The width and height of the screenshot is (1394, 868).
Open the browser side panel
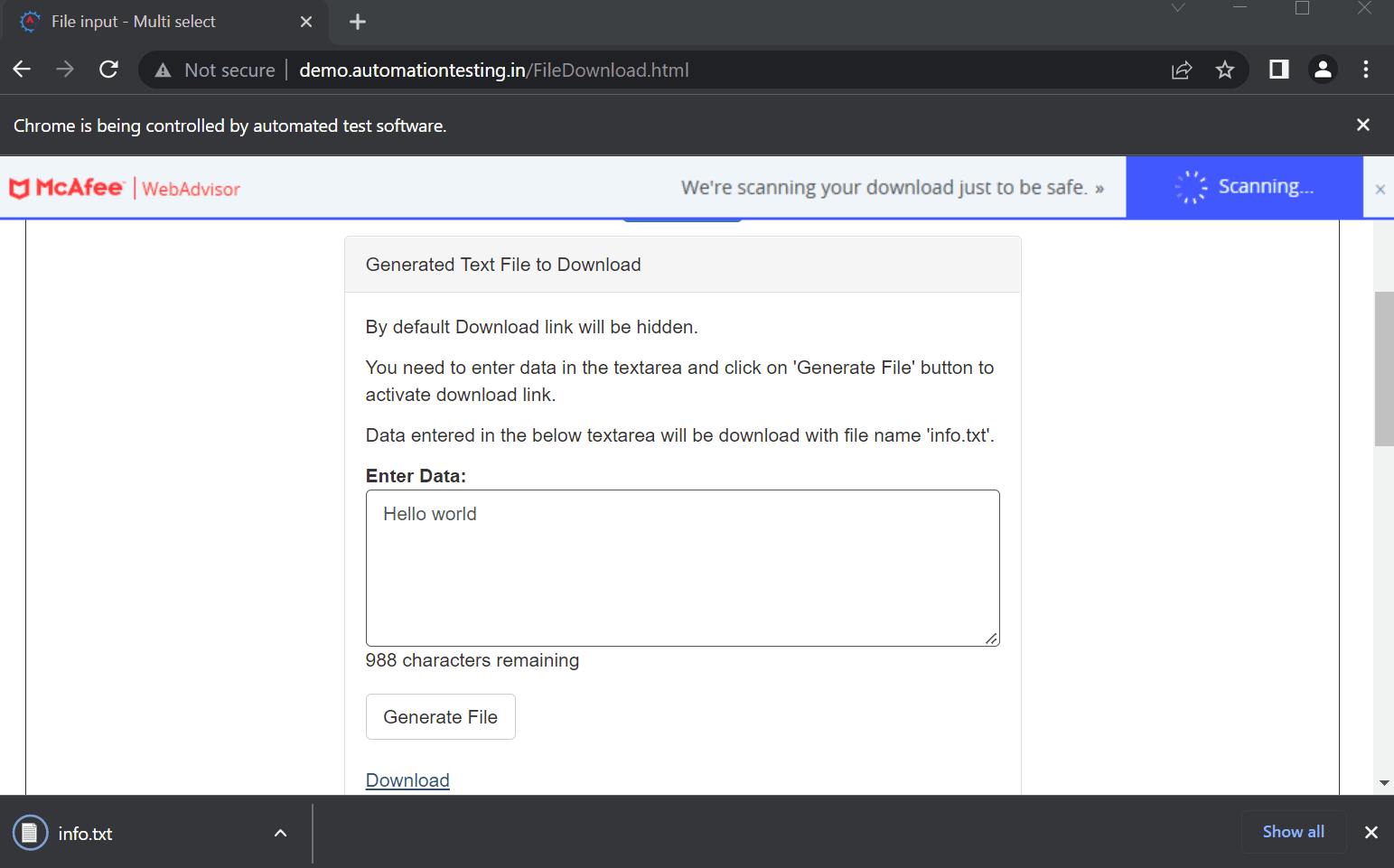(1277, 70)
